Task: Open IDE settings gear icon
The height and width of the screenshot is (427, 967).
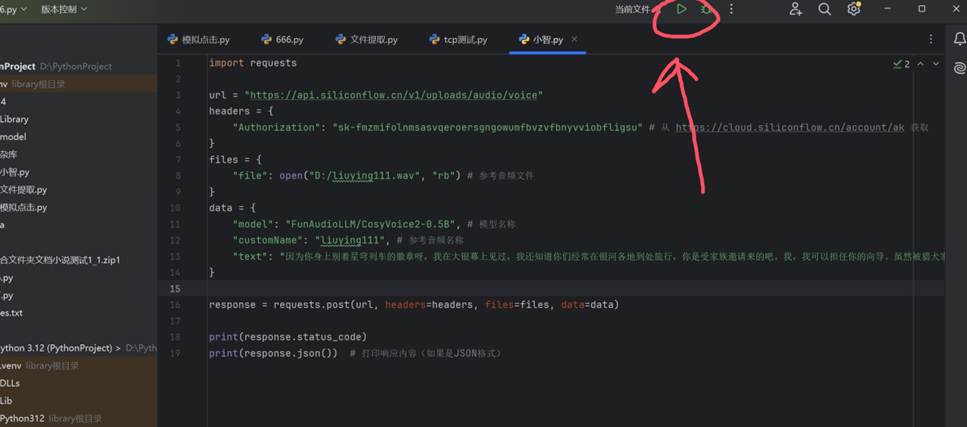Action: 853,9
